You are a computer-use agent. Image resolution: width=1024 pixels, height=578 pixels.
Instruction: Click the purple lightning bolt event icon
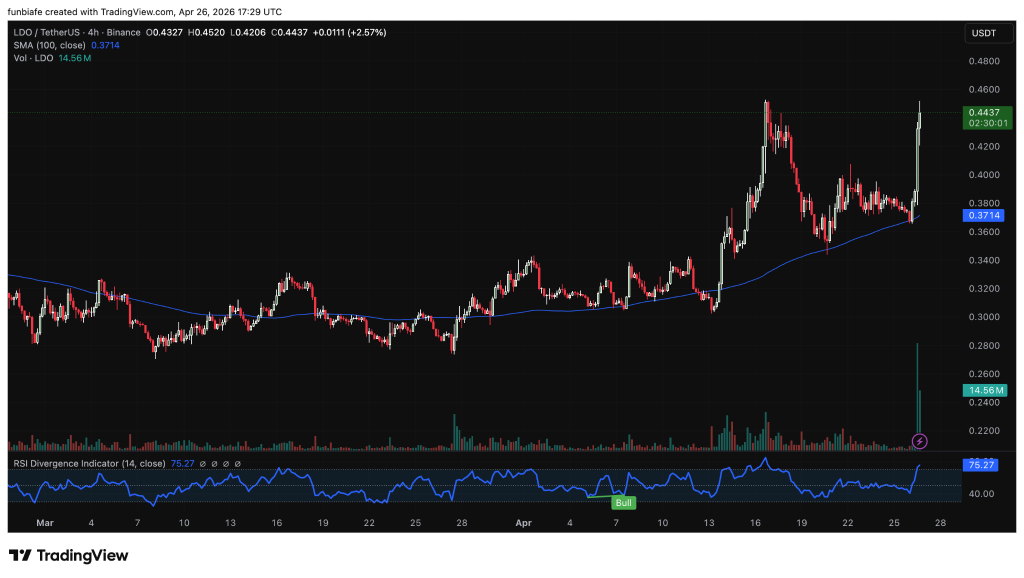point(920,441)
